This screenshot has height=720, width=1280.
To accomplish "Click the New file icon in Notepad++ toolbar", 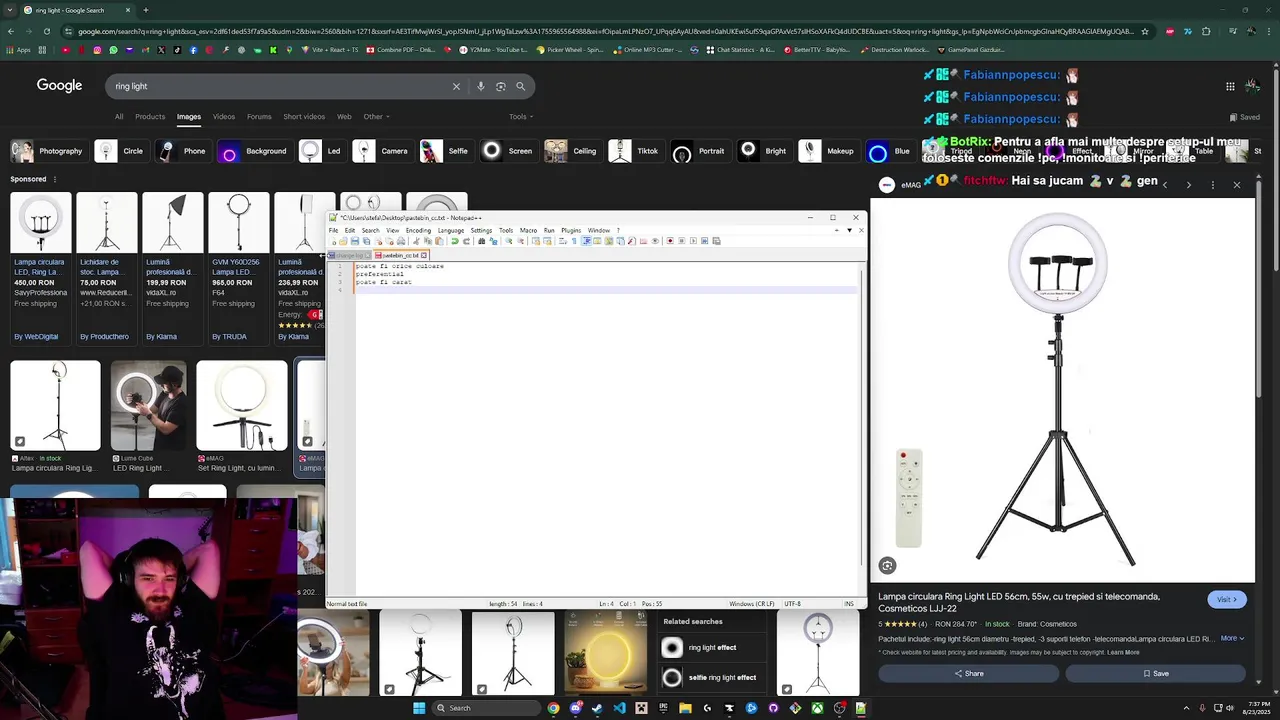I will click(334, 241).
